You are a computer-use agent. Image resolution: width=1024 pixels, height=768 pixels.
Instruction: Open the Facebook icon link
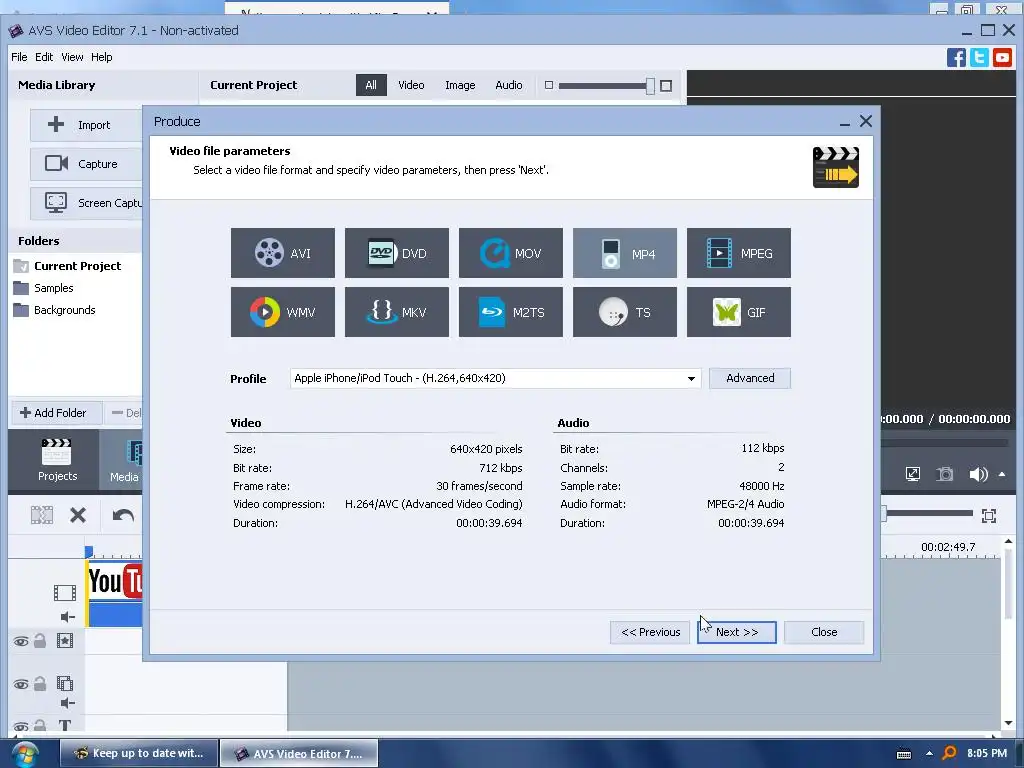tap(956, 57)
